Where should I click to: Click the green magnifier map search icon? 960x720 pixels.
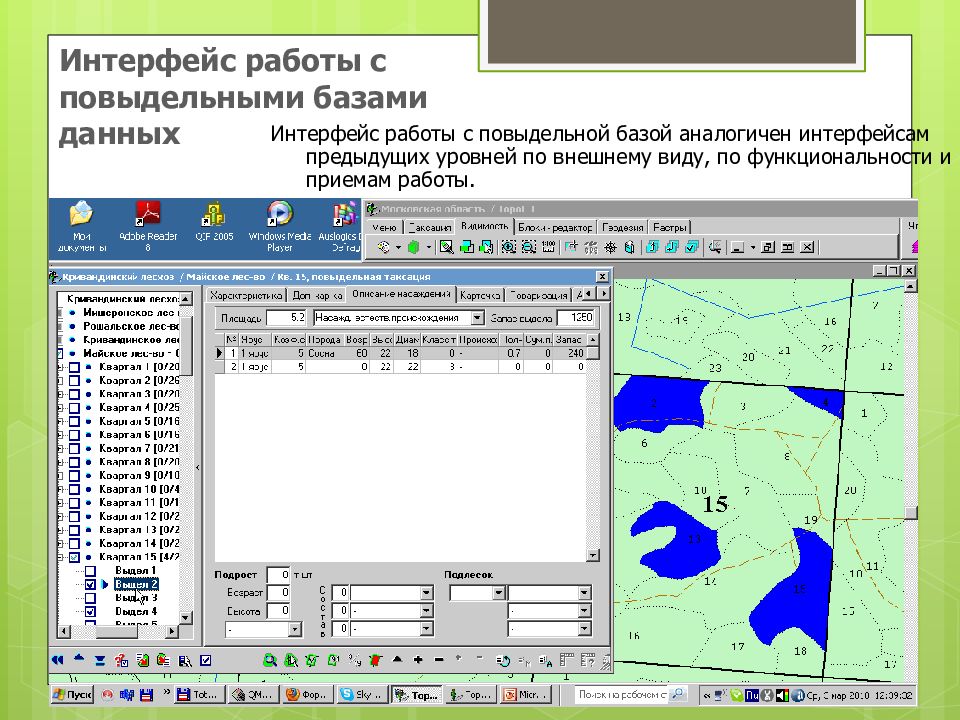point(269,660)
